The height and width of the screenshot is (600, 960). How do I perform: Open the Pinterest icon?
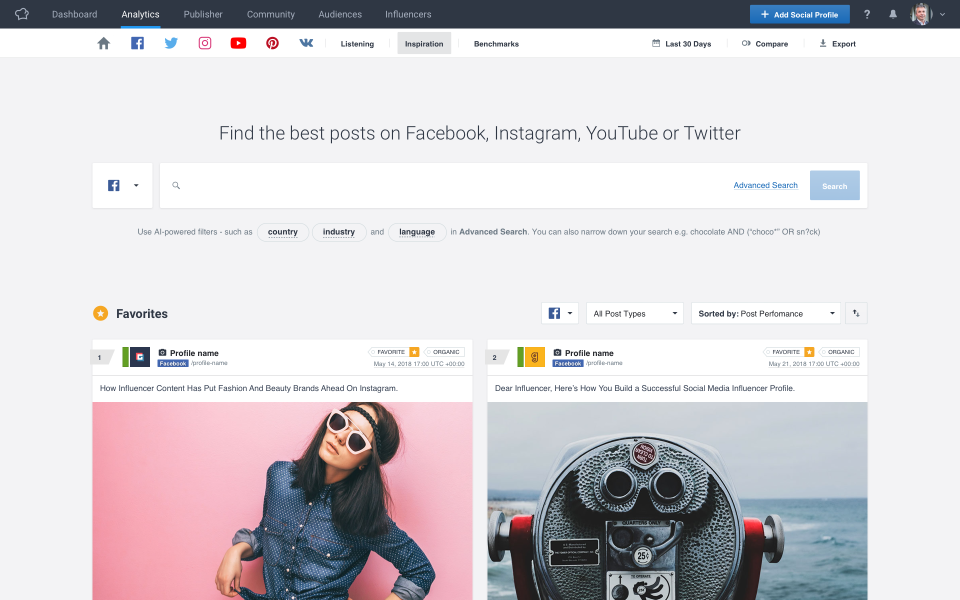(272, 44)
